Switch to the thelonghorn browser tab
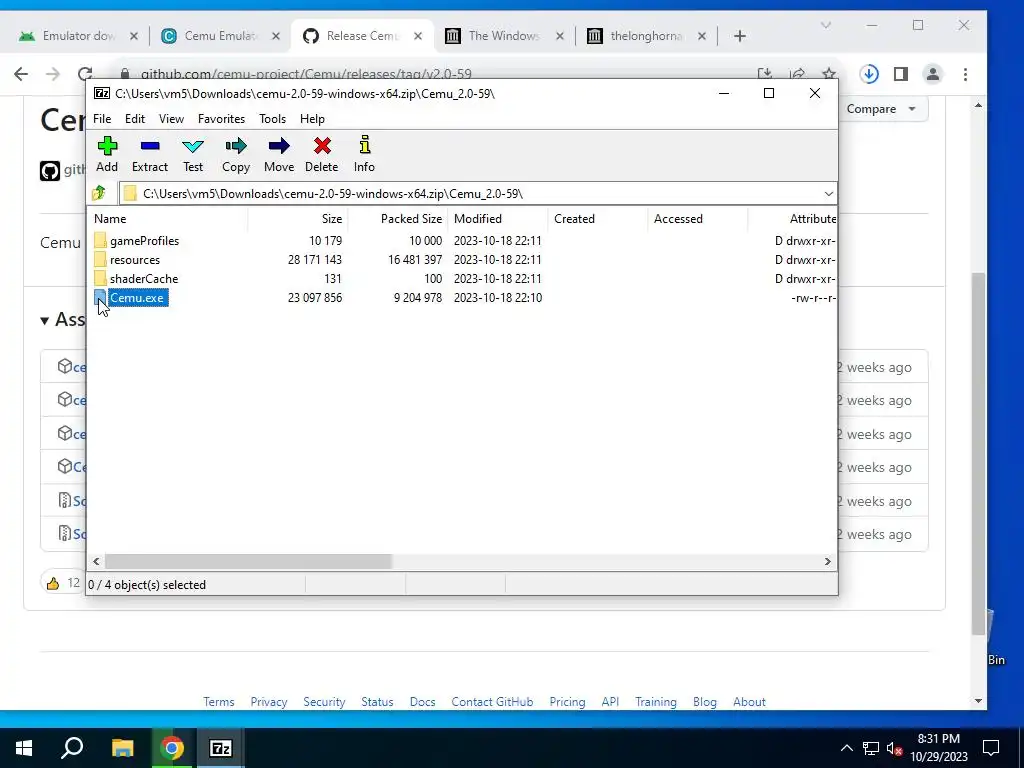The image size is (1024, 768). coord(646,36)
